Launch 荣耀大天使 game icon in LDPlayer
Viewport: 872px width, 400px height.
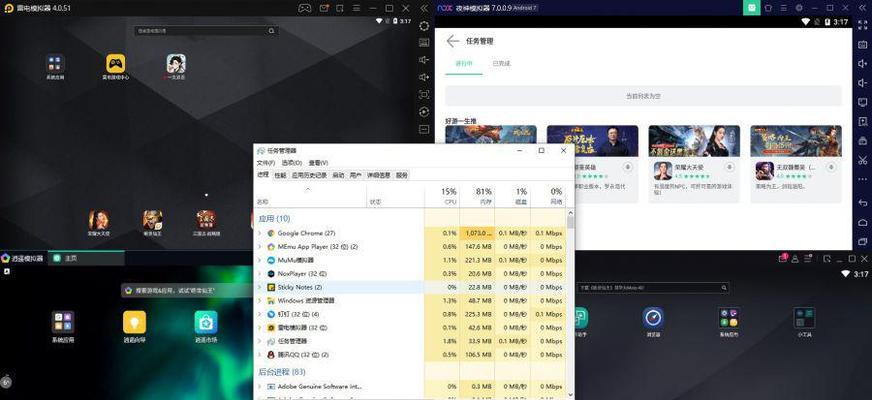98,220
